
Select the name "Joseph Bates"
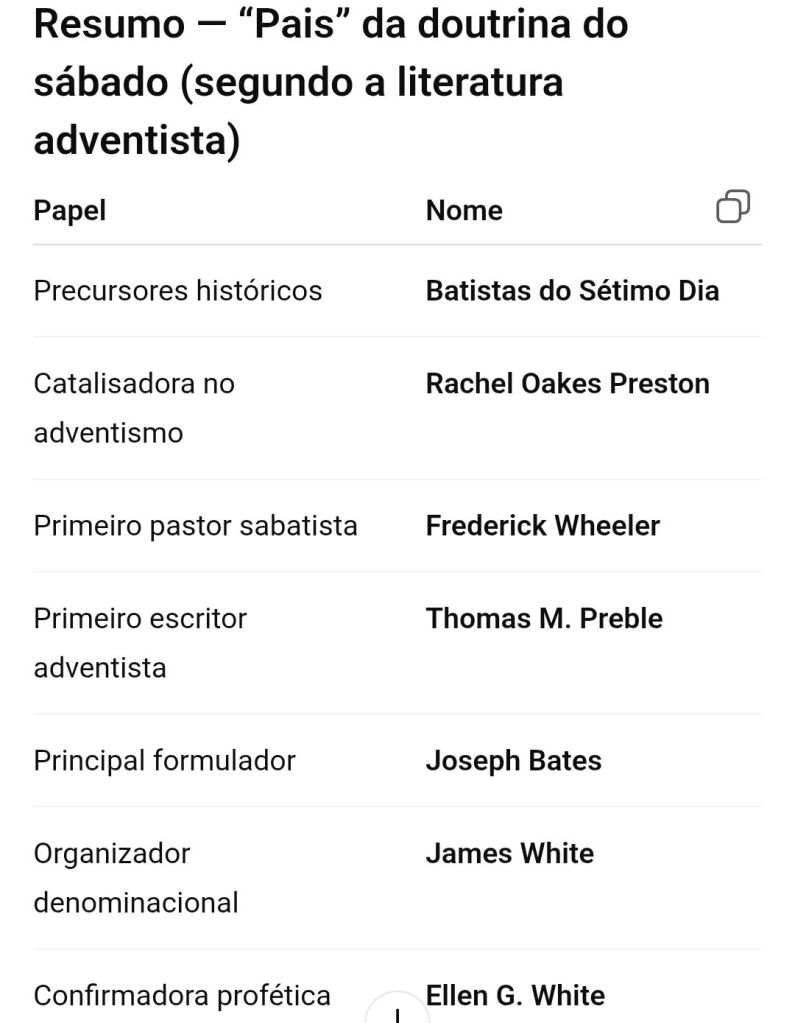[x=513, y=761]
